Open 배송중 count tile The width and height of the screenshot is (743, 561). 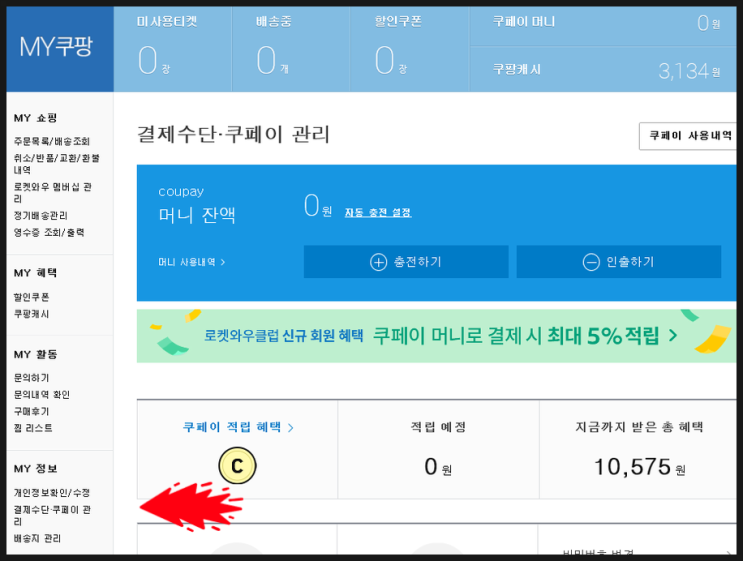pyautogui.click(x=290, y=49)
